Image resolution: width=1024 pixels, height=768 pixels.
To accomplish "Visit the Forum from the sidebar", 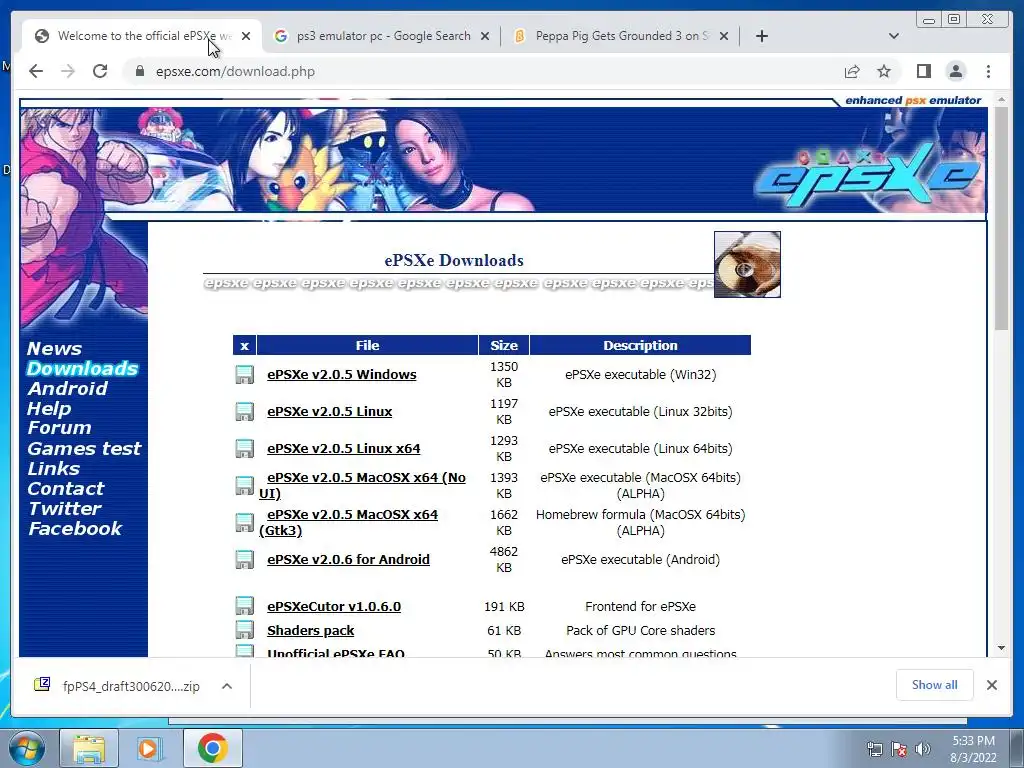I will pyautogui.click(x=59, y=428).
